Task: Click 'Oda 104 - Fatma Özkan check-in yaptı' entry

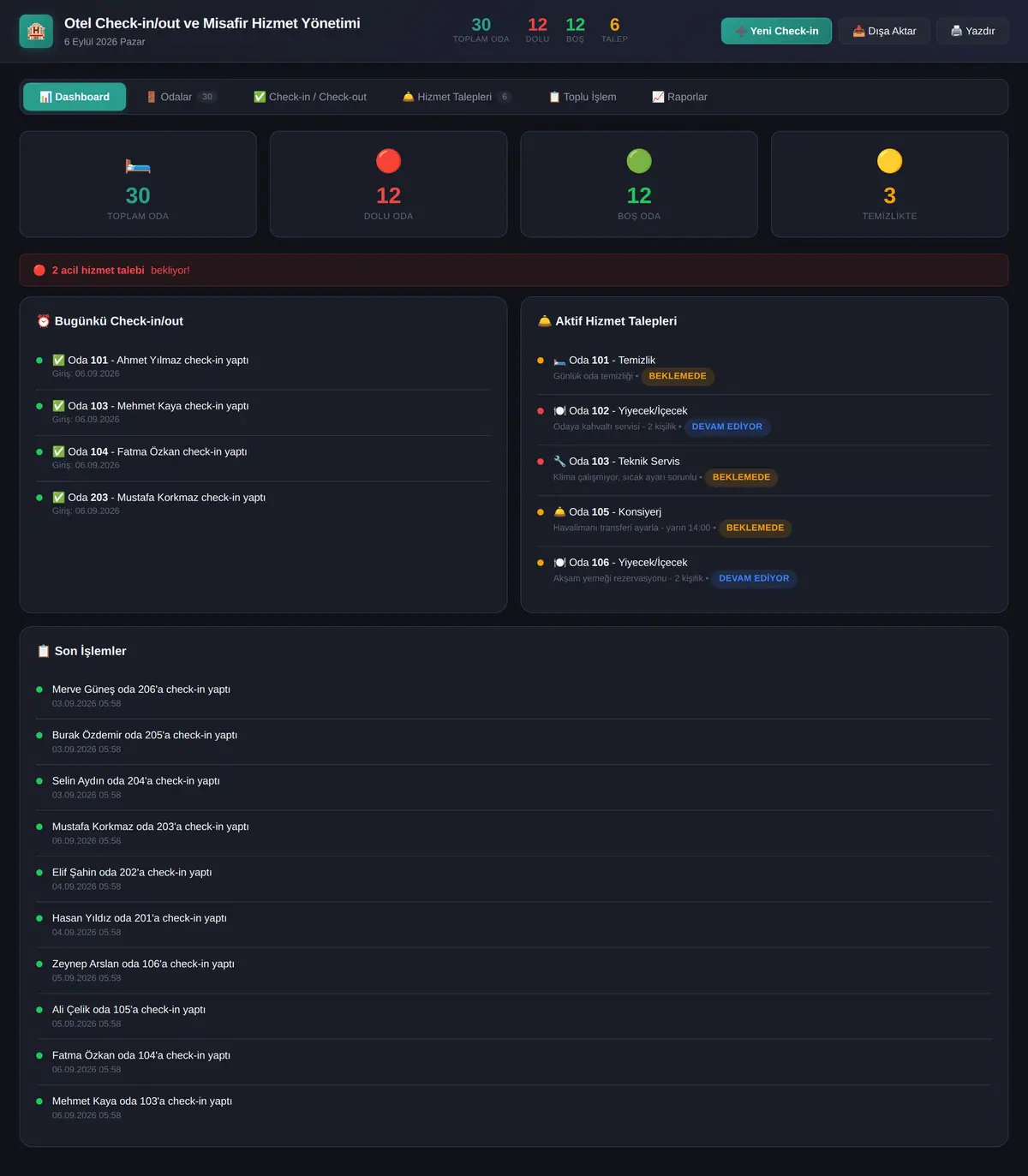Action: (263, 458)
